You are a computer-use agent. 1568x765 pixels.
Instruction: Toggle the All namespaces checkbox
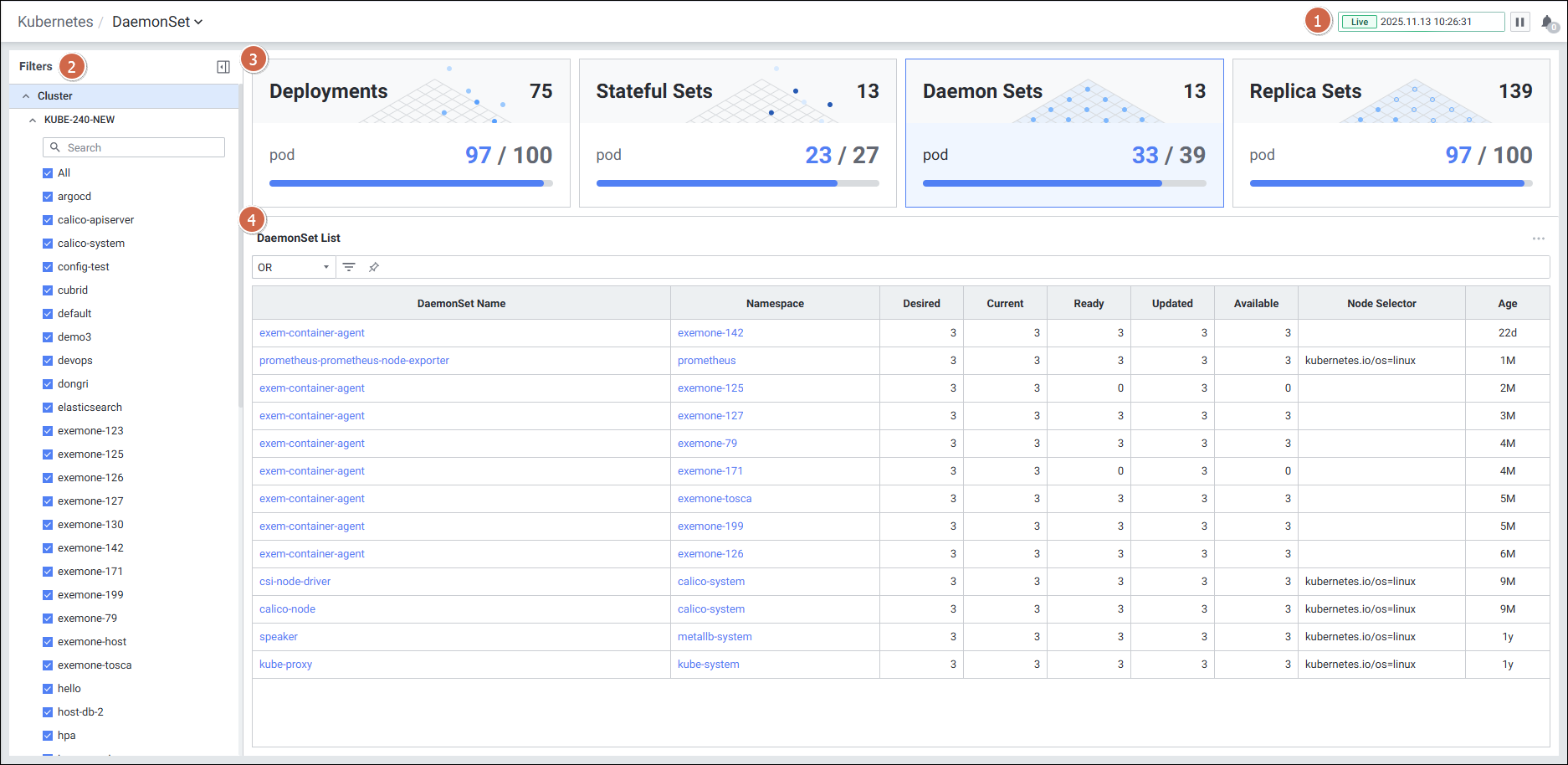(48, 173)
